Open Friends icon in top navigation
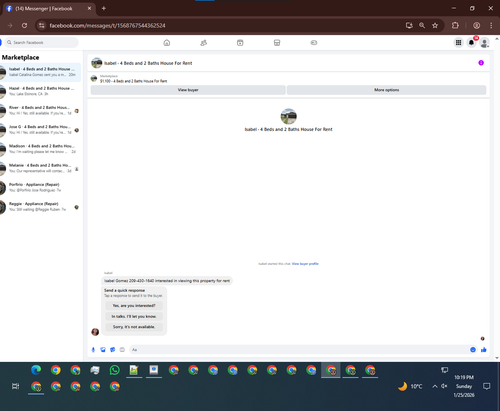The image size is (500, 411). tap(203, 43)
